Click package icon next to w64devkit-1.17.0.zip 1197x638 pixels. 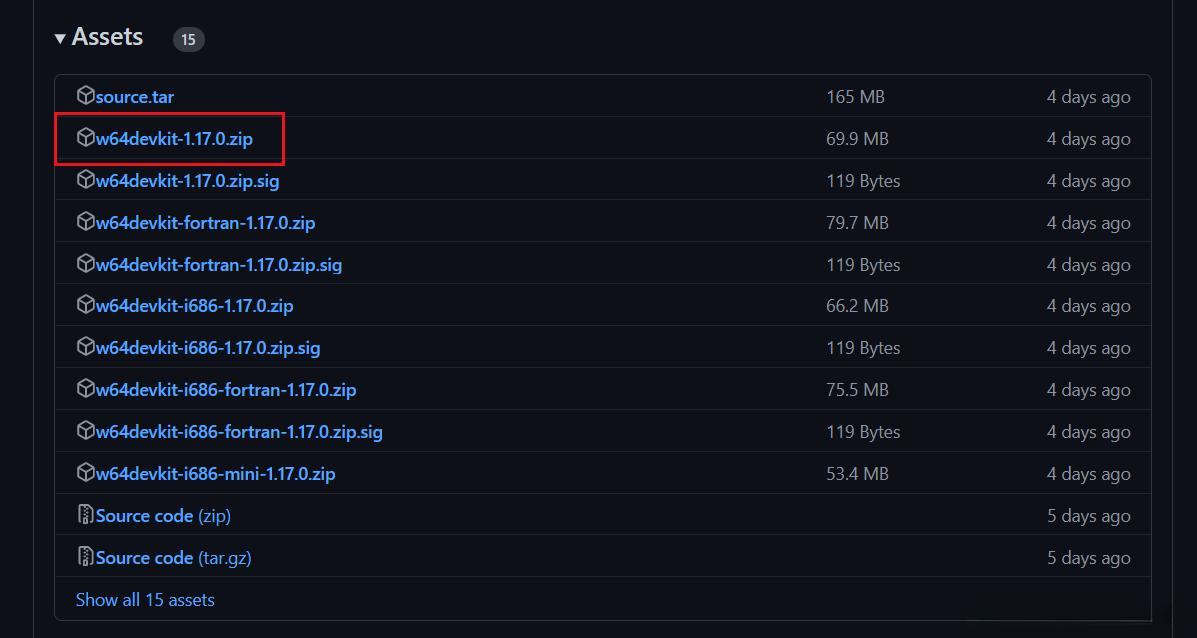click(85, 139)
